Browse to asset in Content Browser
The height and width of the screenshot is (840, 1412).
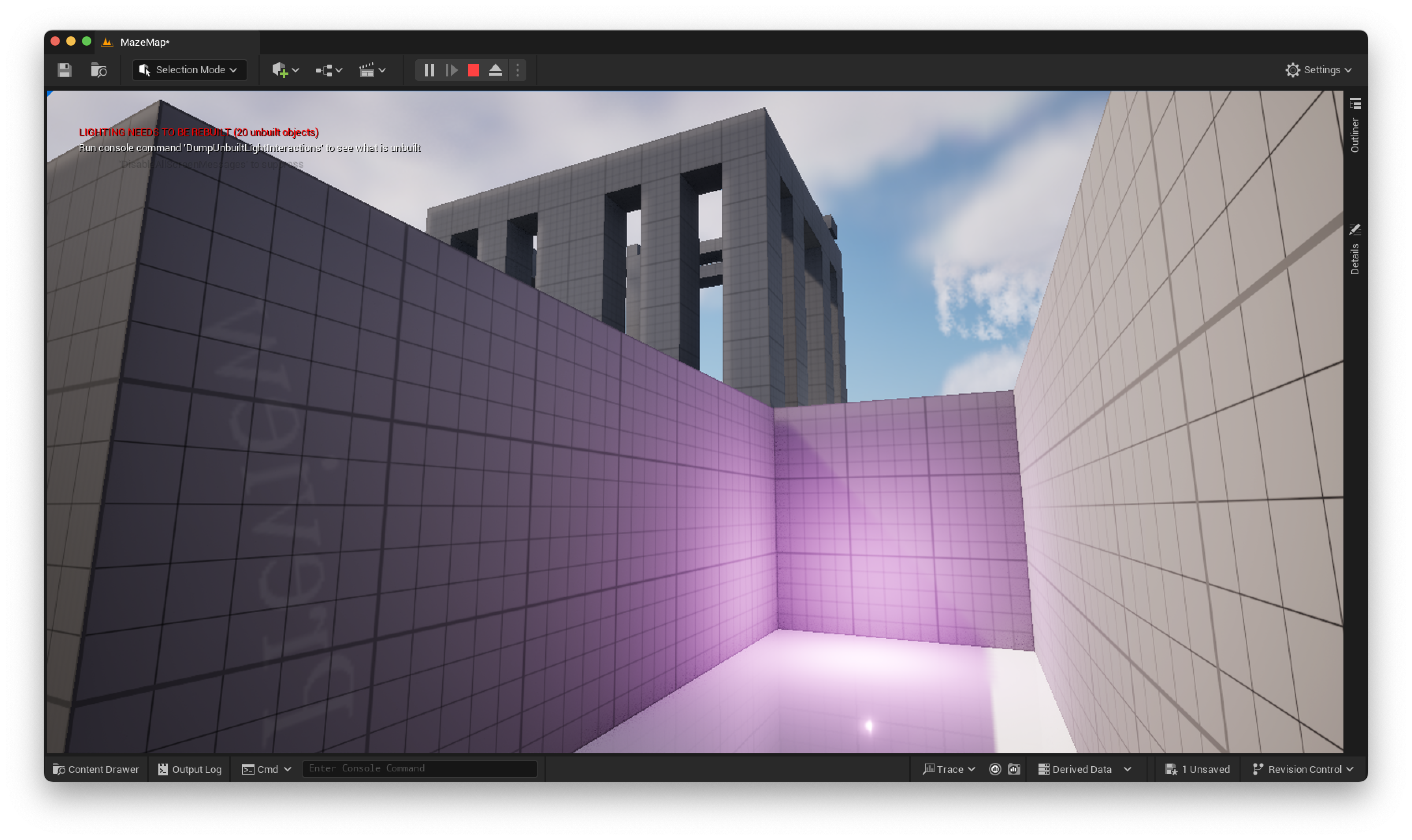click(99, 70)
